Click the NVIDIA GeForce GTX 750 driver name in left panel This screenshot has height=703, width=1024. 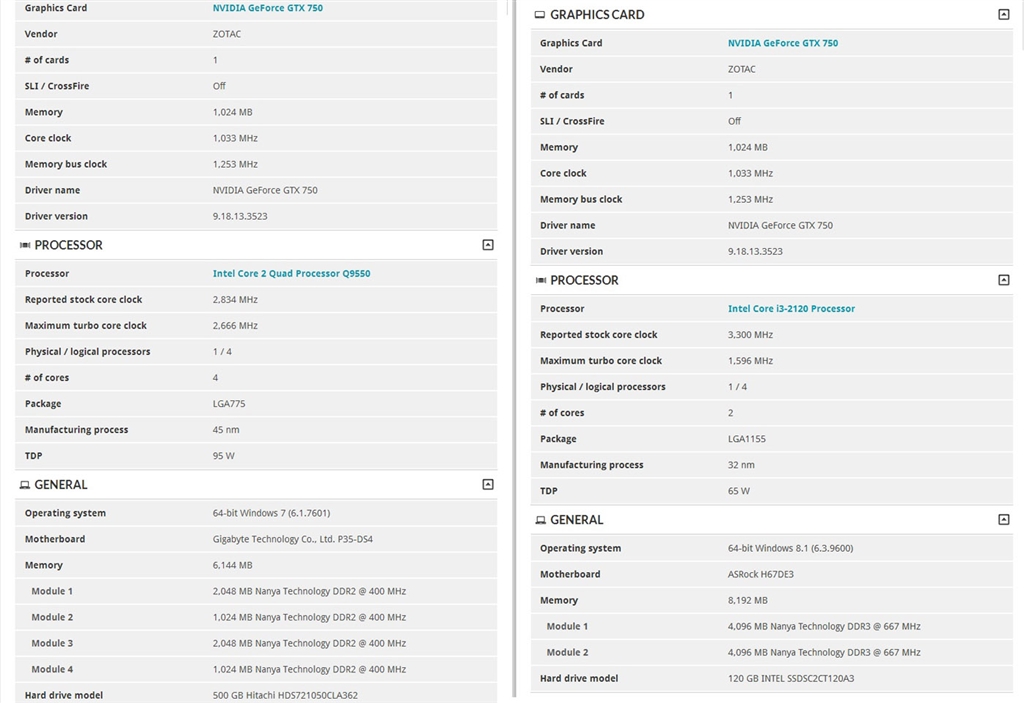[x=265, y=191]
